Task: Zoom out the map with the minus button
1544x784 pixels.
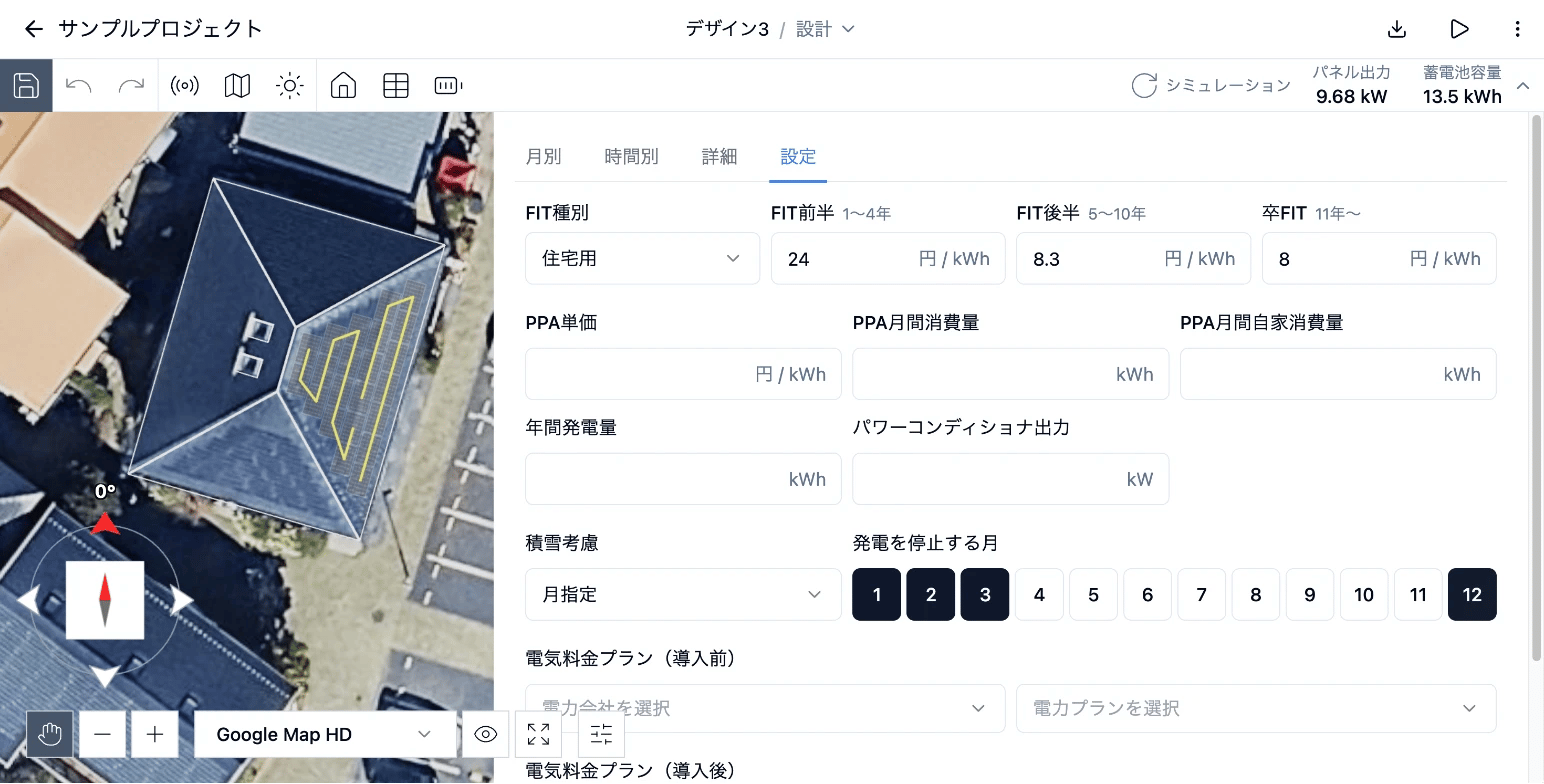Action: pyautogui.click(x=102, y=734)
